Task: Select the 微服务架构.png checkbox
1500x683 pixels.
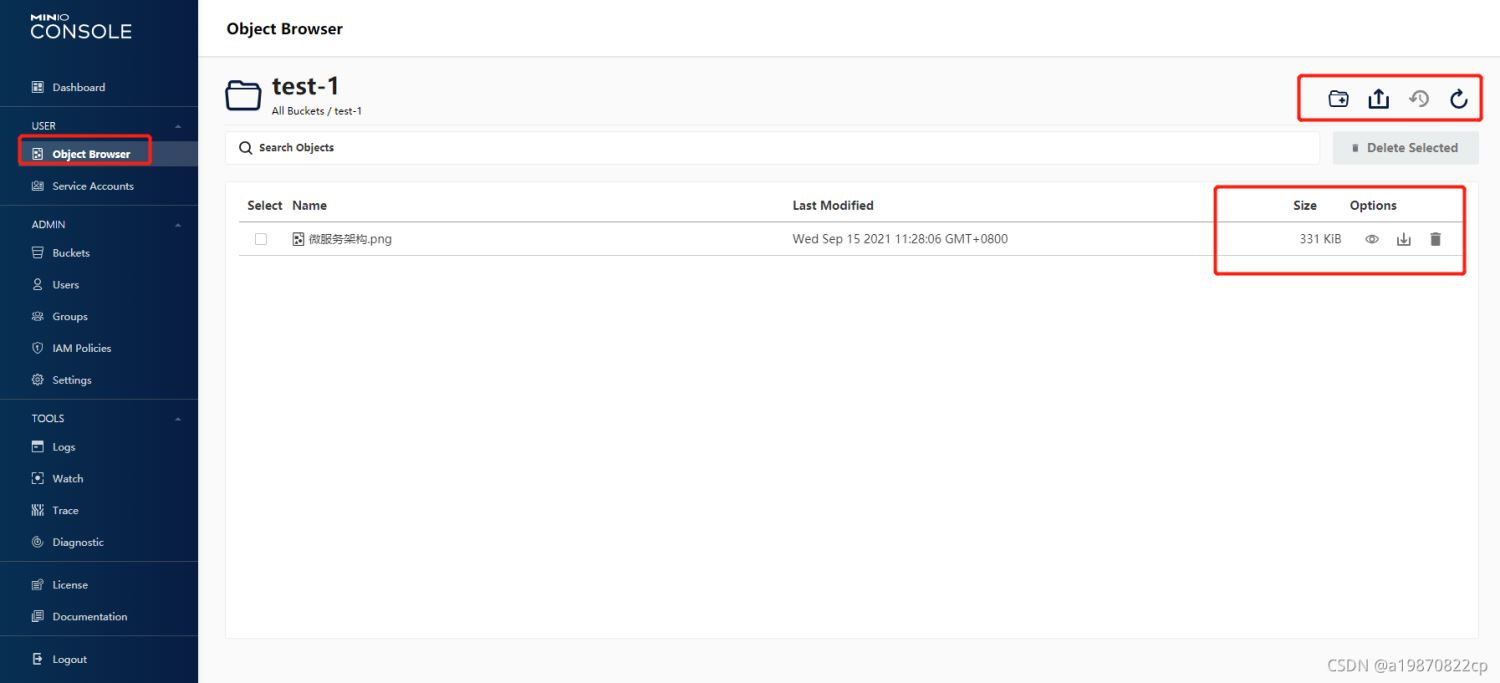Action: (x=261, y=240)
